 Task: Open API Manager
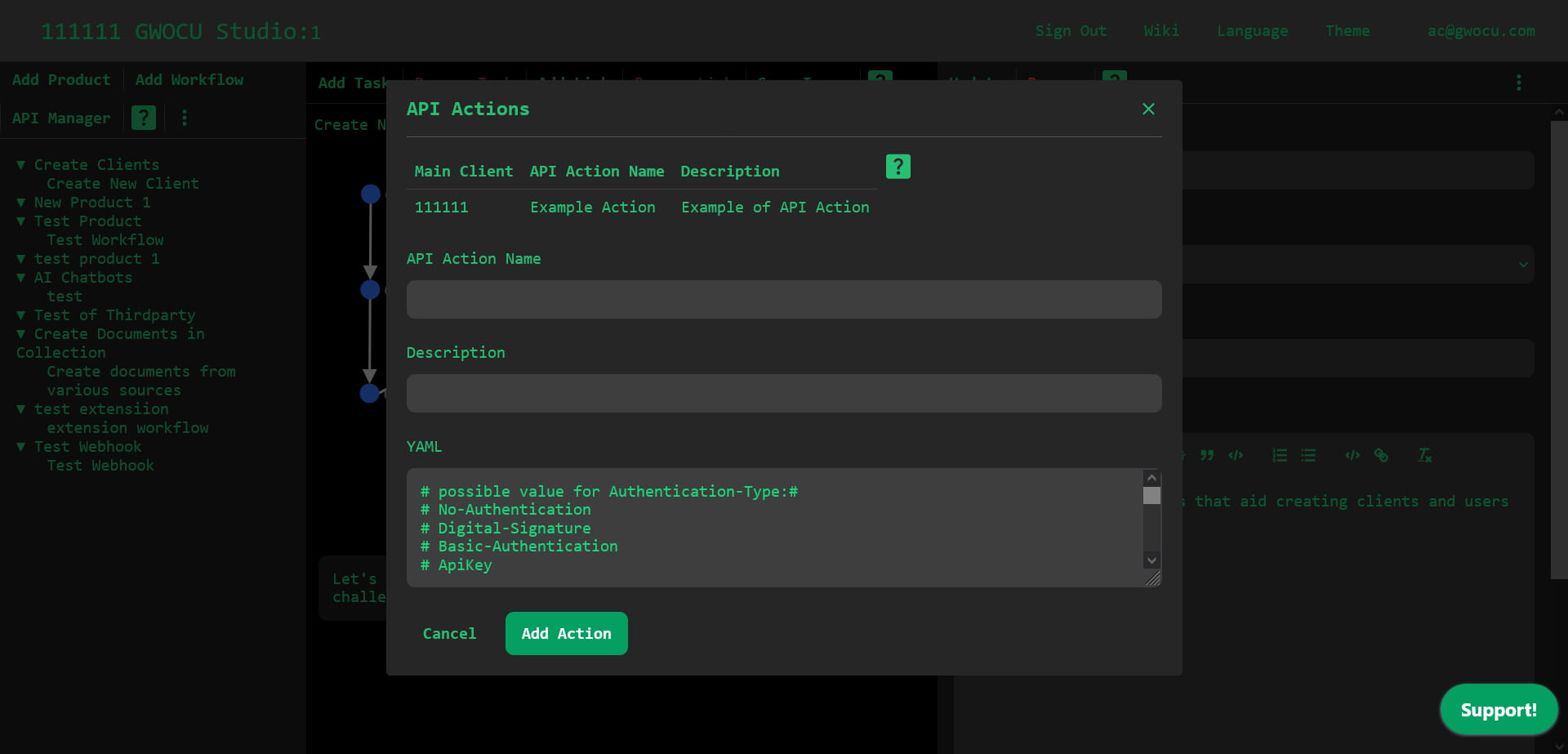61,118
